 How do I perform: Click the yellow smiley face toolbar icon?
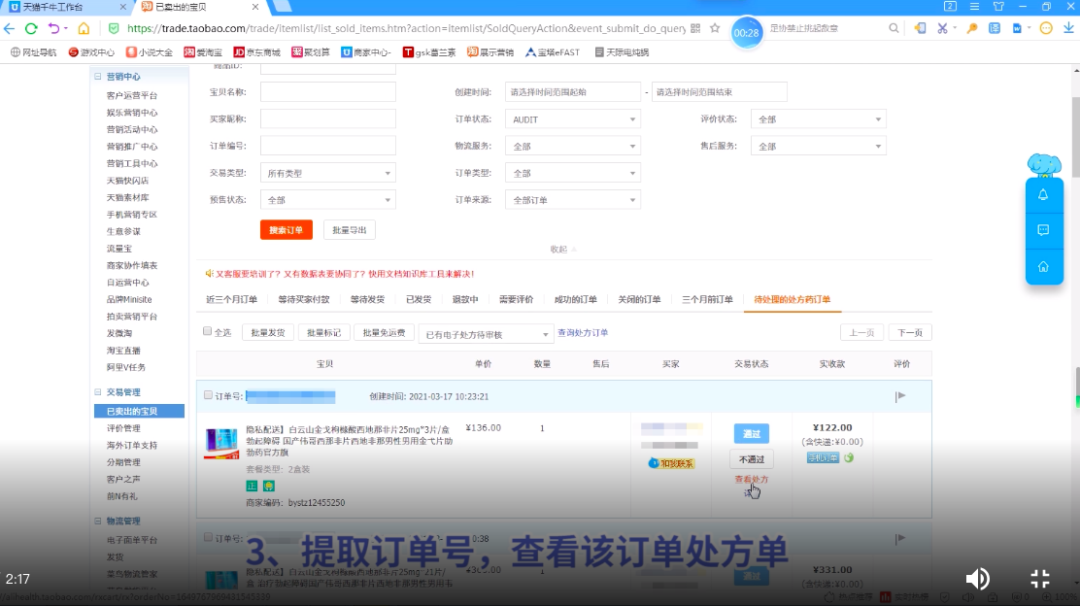pyautogui.click(x=1046, y=28)
